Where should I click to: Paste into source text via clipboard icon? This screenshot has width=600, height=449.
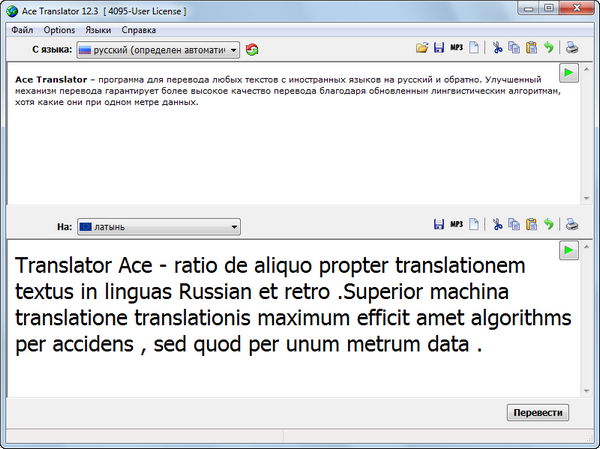(x=531, y=48)
